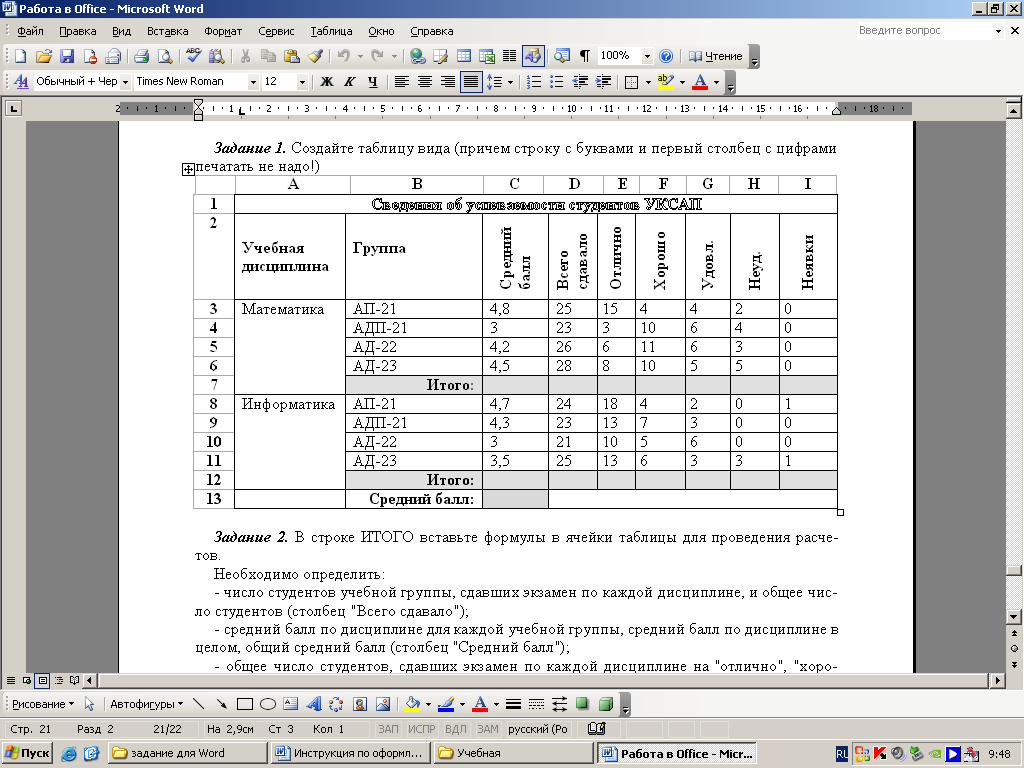Save document with the floppy disk icon
1024x768 pixels.
(x=67, y=56)
